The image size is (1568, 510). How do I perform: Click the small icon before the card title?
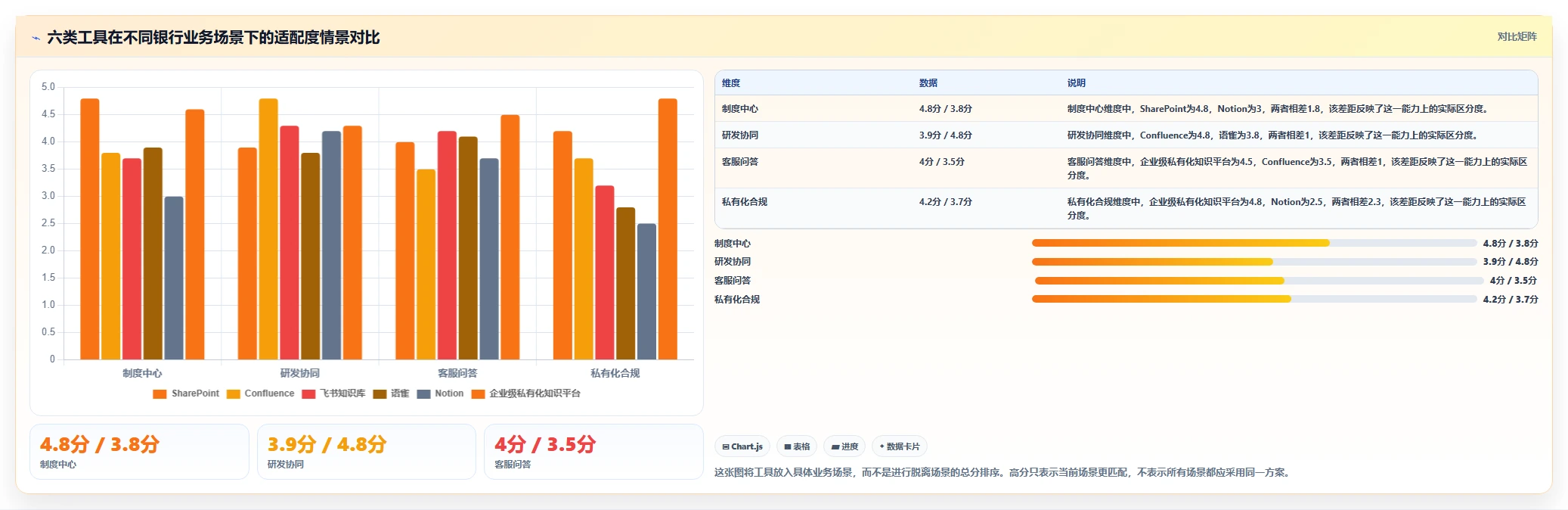click(36, 38)
